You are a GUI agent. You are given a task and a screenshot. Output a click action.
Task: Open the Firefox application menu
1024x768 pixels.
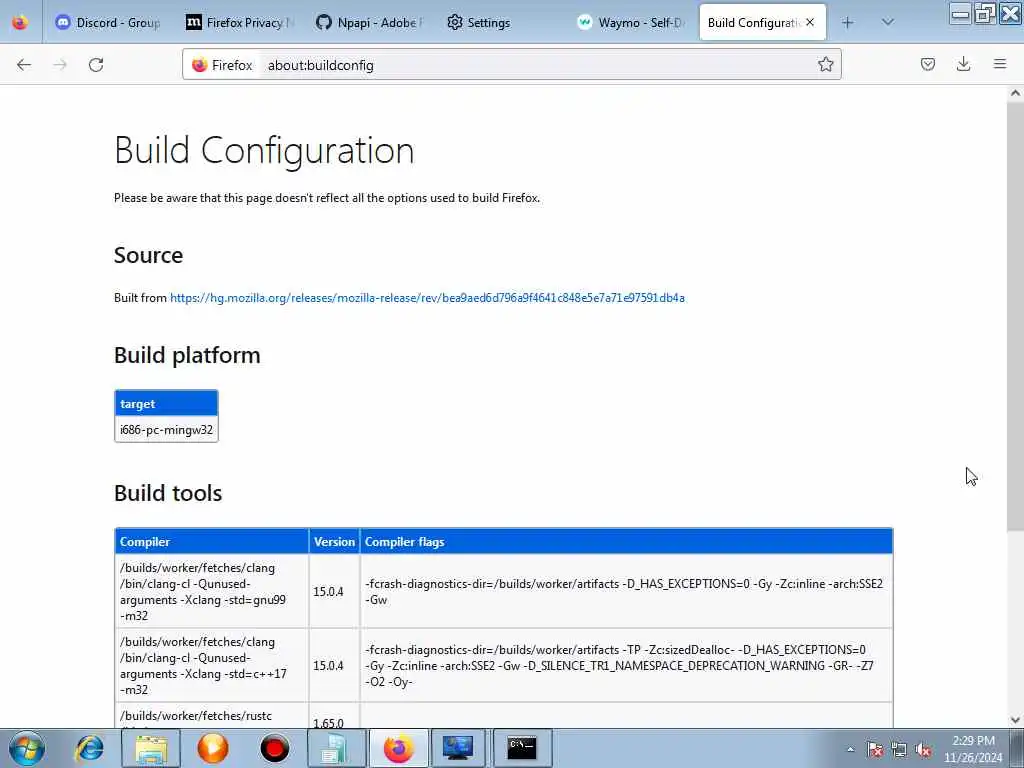click(1000, 64)
